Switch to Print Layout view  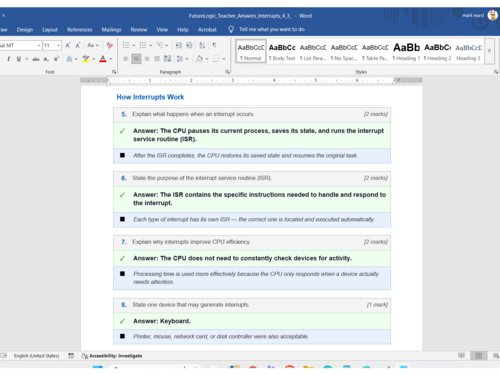click(x=479, y=356)
